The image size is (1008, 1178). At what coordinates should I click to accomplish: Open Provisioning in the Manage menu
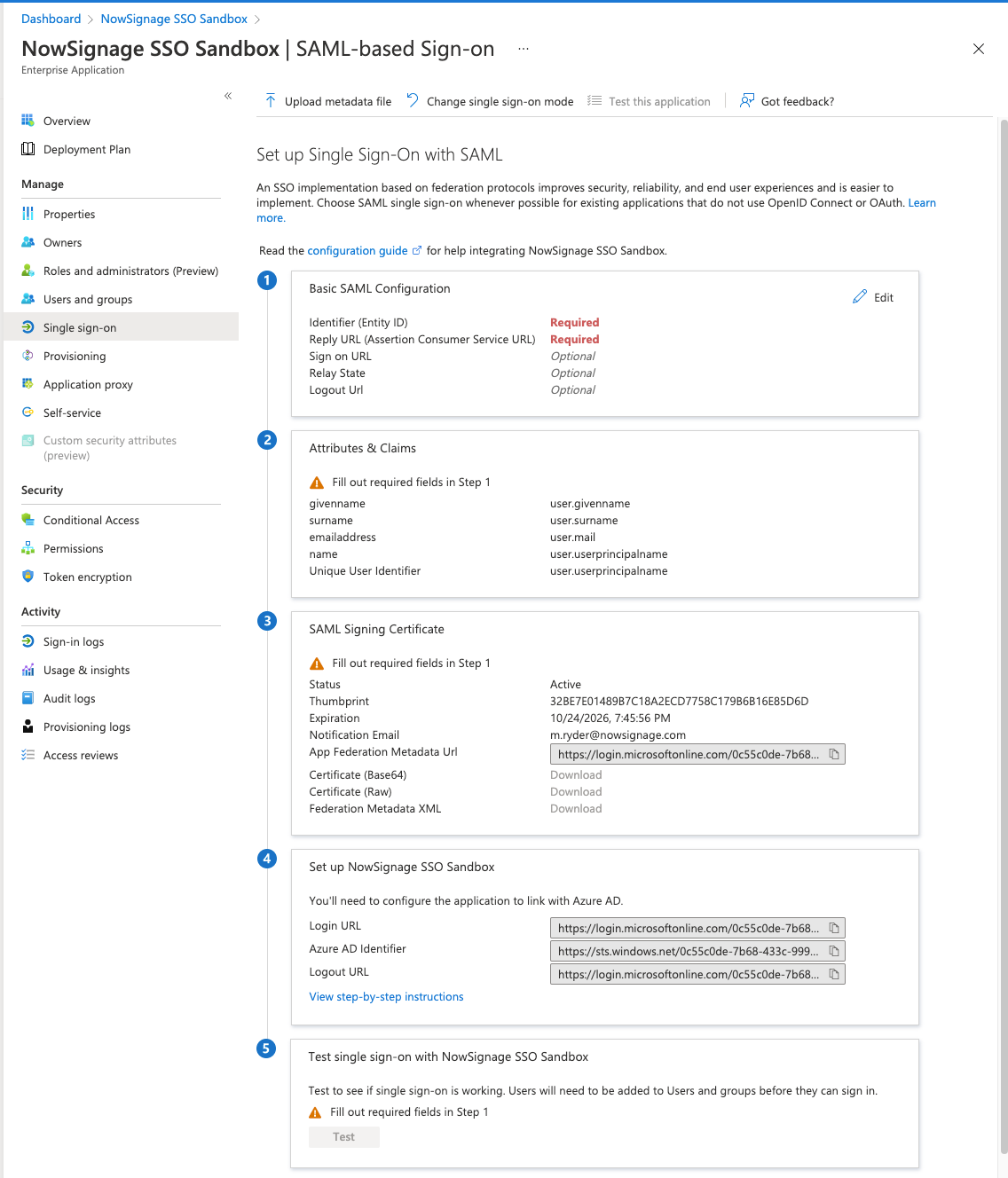point(75,357)
